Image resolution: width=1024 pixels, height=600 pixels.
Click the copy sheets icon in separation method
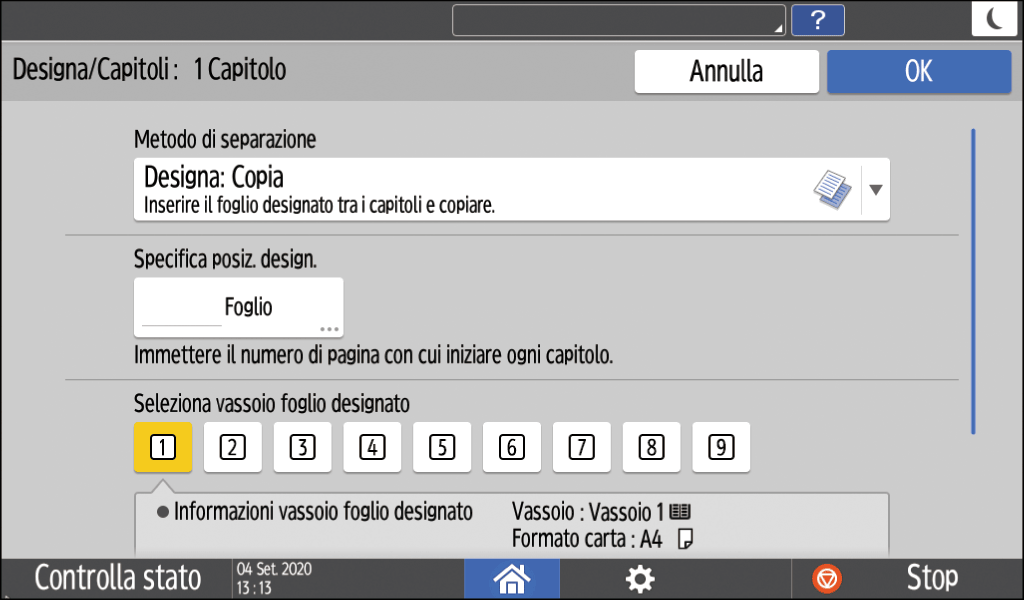833,187
